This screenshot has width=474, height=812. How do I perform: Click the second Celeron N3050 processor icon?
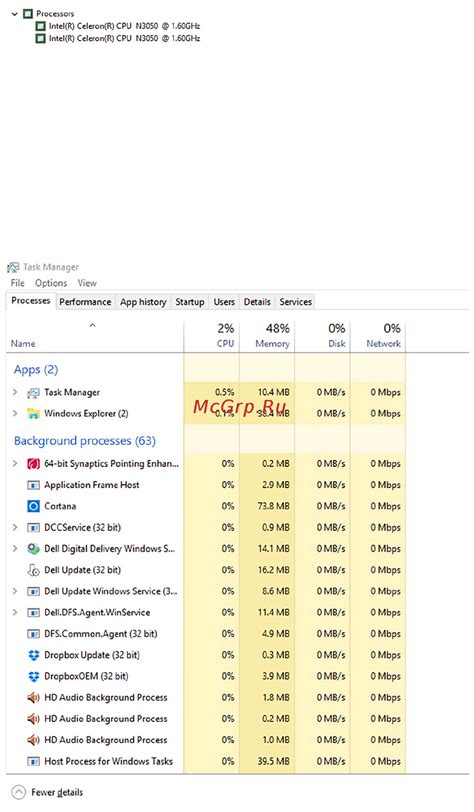pos(40,38)
